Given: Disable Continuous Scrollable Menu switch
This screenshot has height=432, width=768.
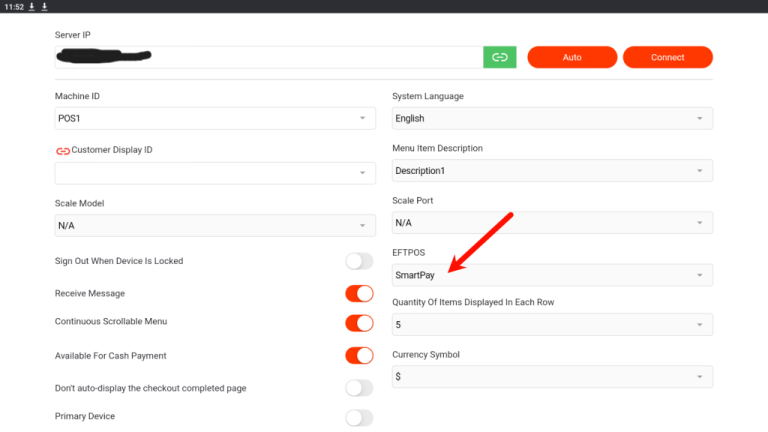Looking at the screenshot, I should pos(358,323).
